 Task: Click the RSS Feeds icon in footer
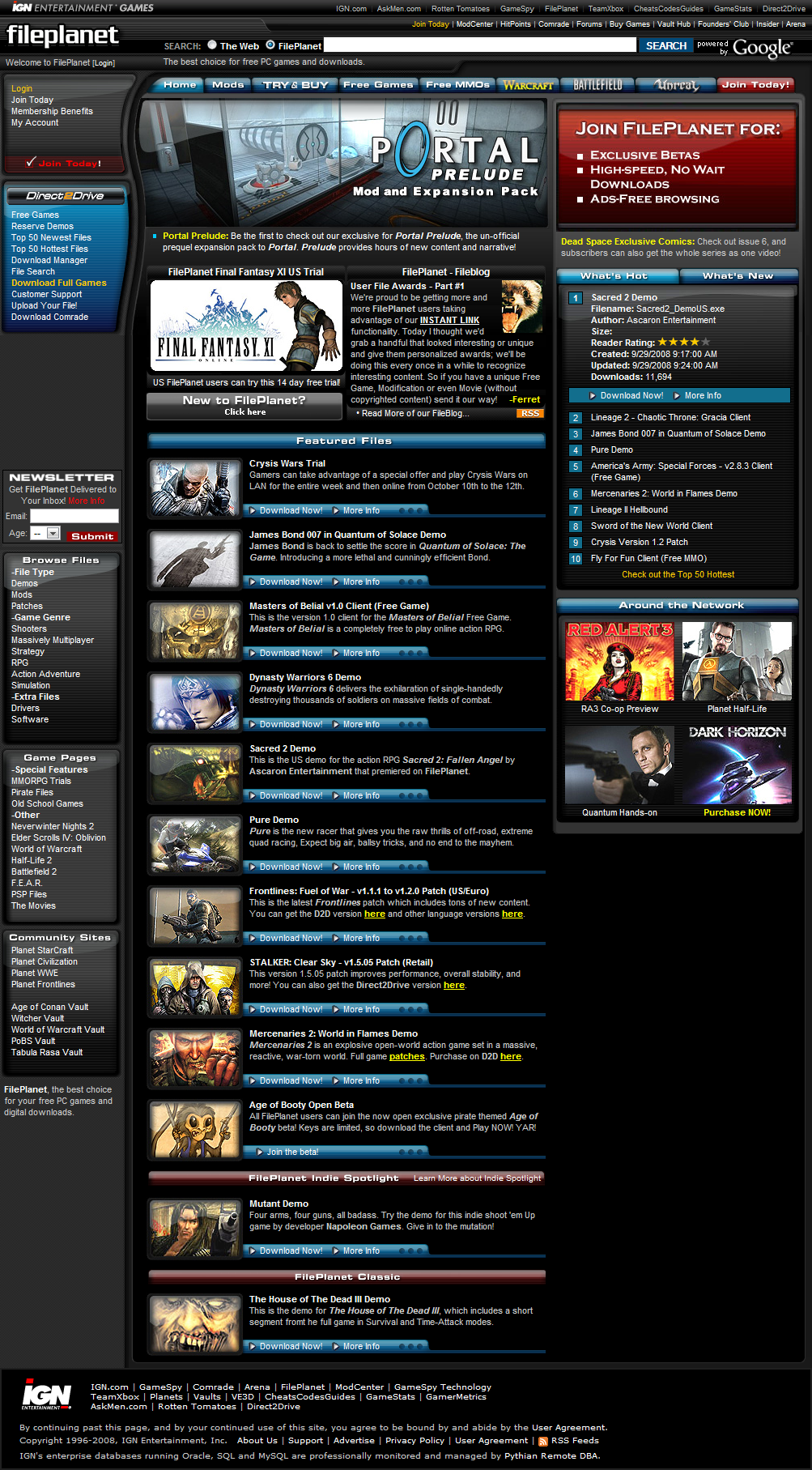543,1441
